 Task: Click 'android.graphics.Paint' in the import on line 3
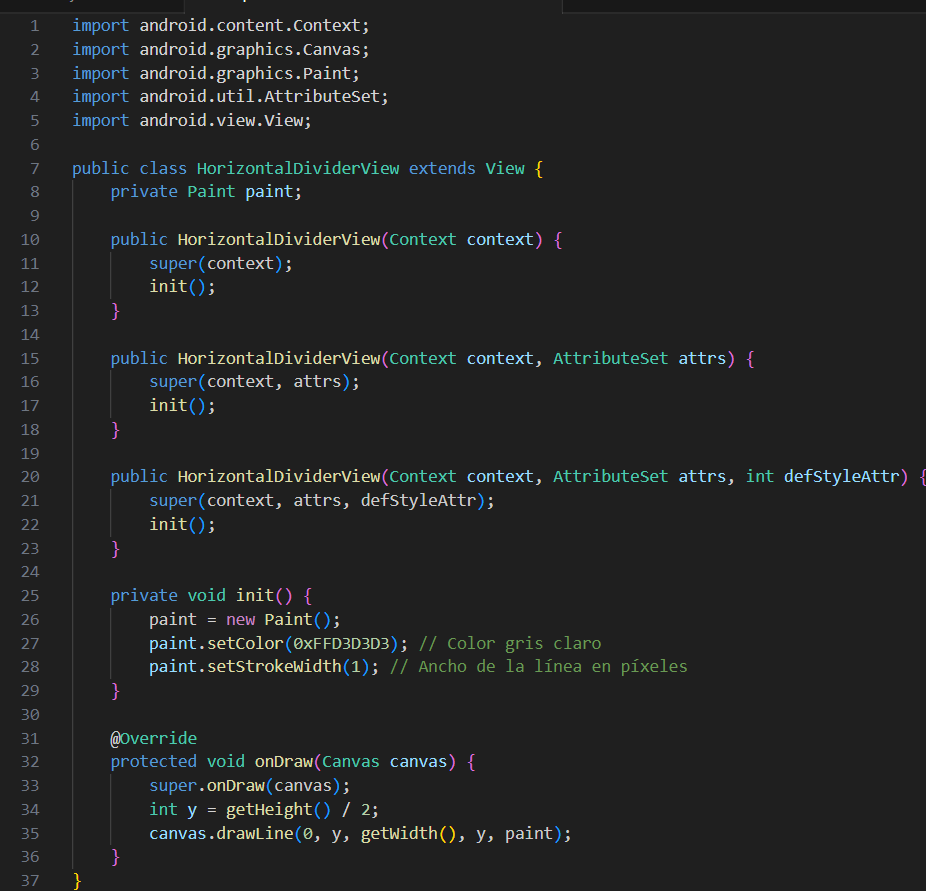245,73
